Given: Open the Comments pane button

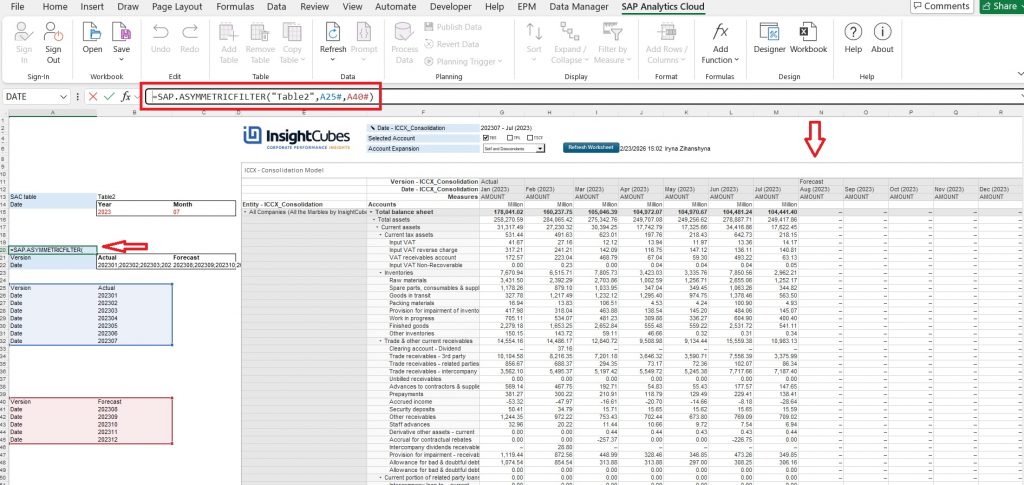Looking at the screenshot, I should pos(941,6).
